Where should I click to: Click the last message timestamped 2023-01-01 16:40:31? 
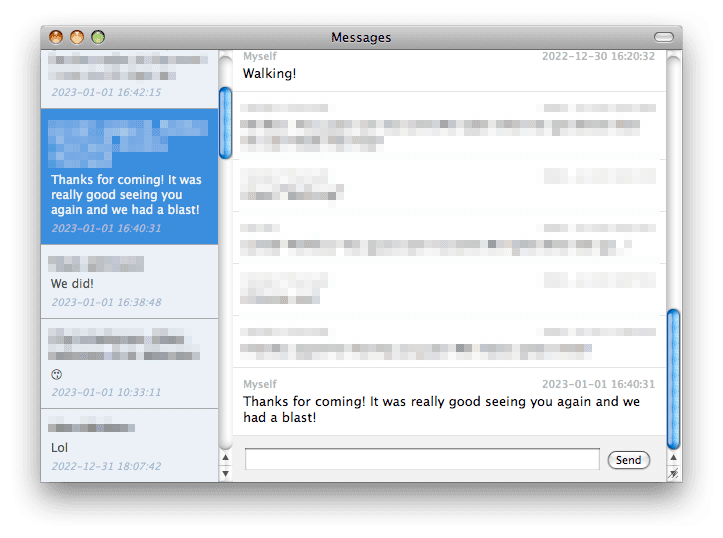click(x=449, y=401)
